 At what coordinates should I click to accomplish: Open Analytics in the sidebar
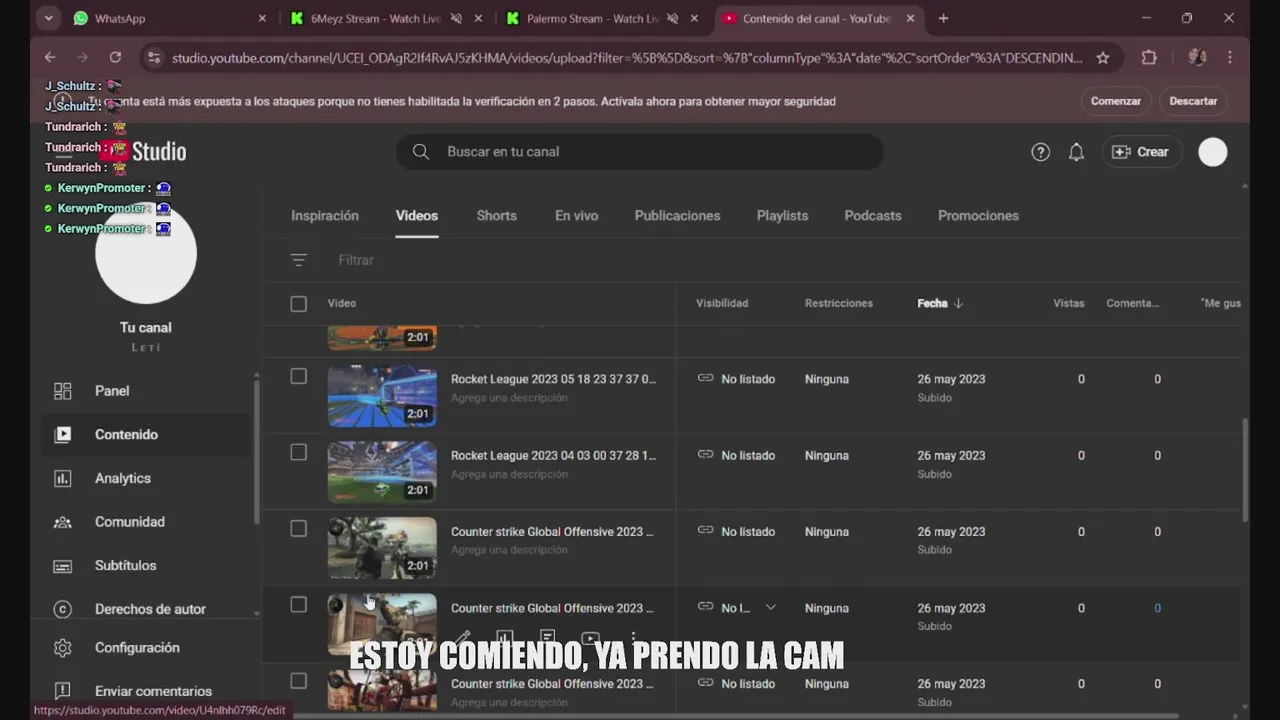146,478
